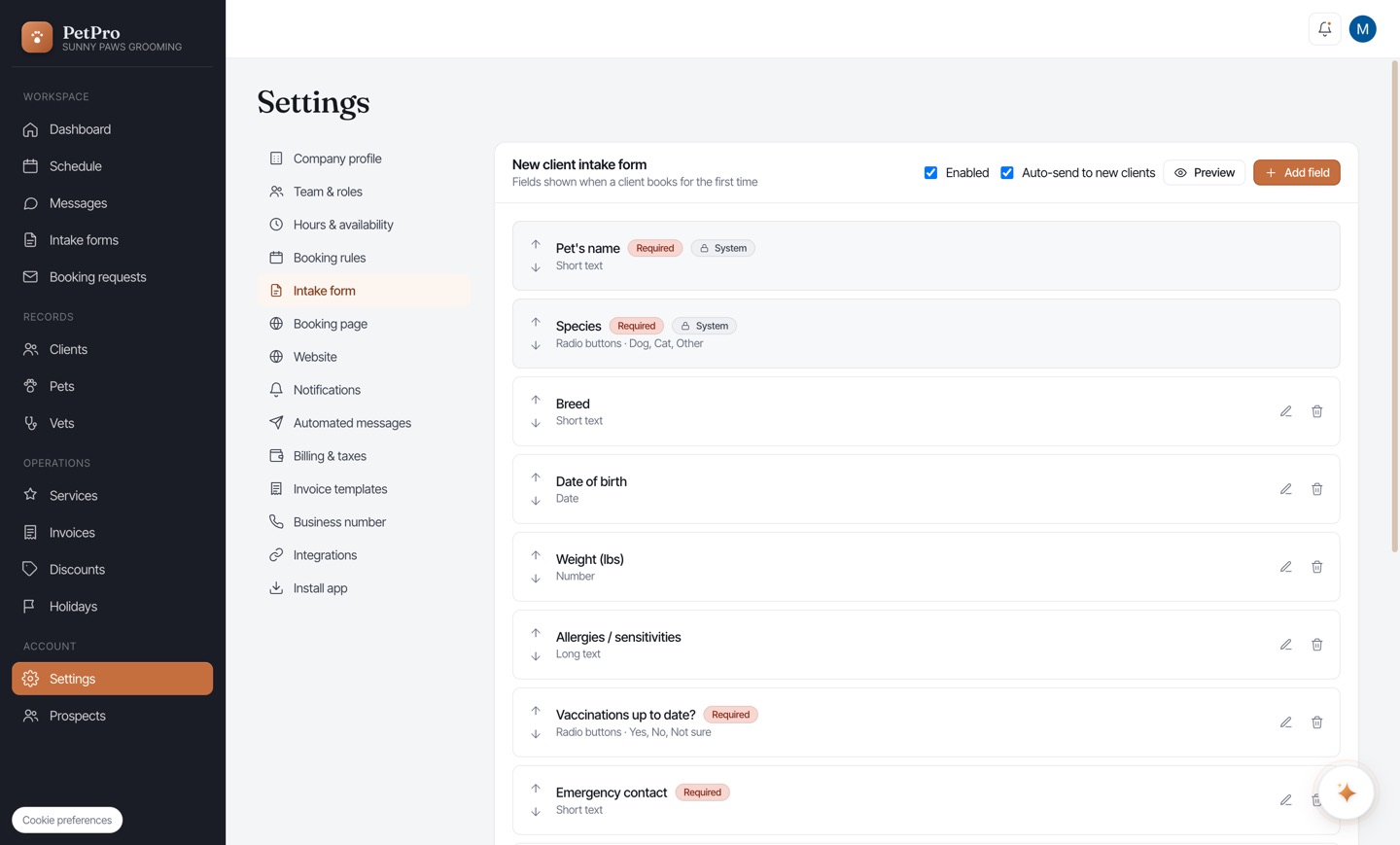Open Billing & taxes settings
This screenshot has width=1400, height=845.
point(364,456)
